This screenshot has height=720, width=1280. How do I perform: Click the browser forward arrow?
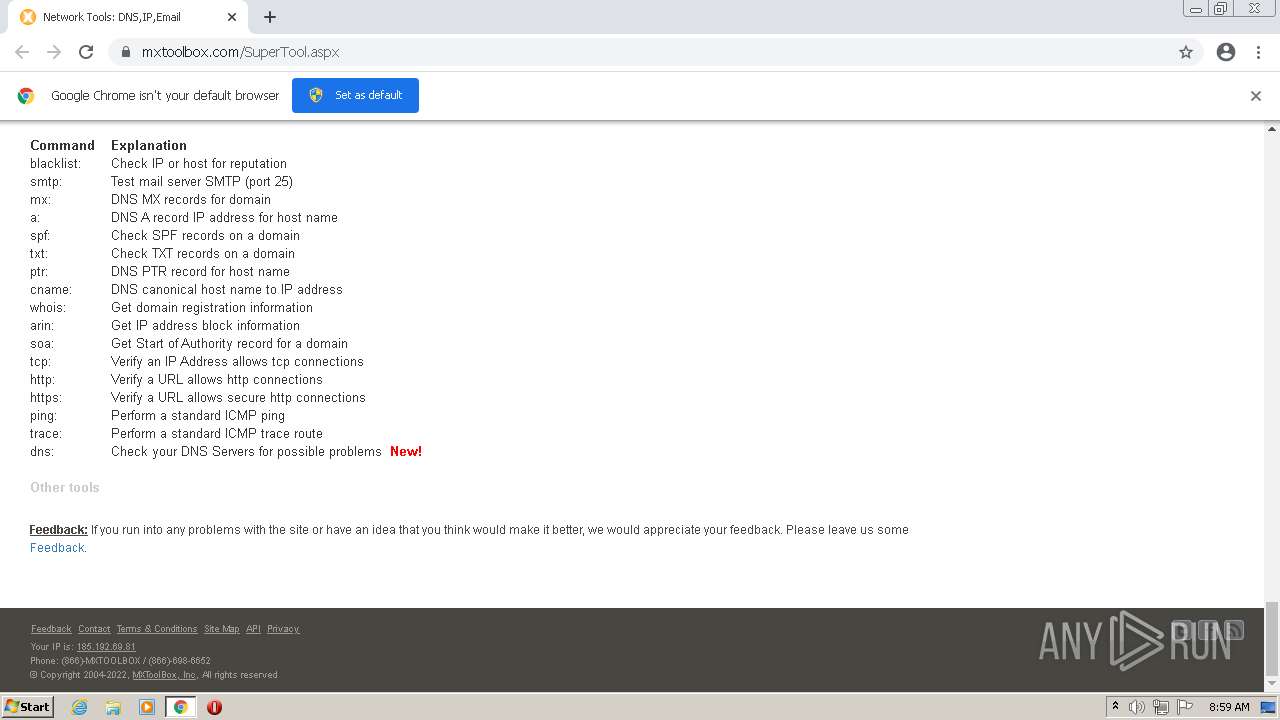click(54, 52)
